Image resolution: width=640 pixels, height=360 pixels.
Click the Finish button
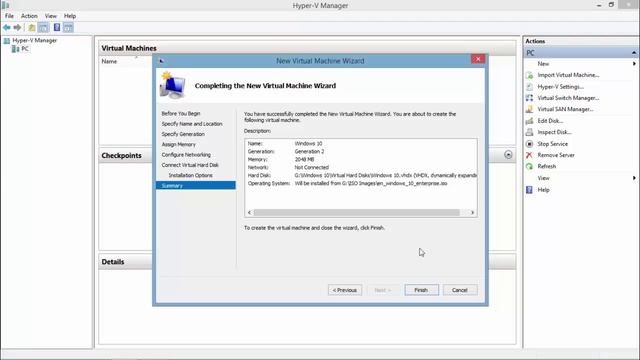point(421,290)
